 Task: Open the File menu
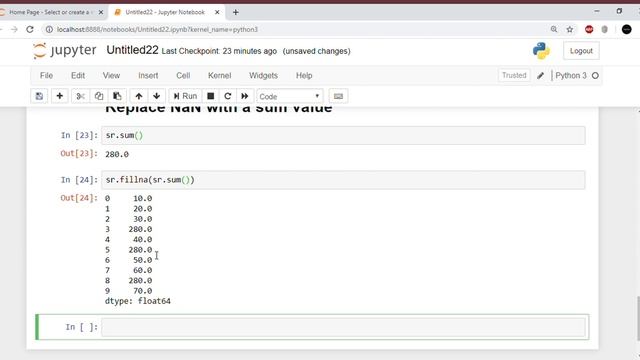coord(47,76)
